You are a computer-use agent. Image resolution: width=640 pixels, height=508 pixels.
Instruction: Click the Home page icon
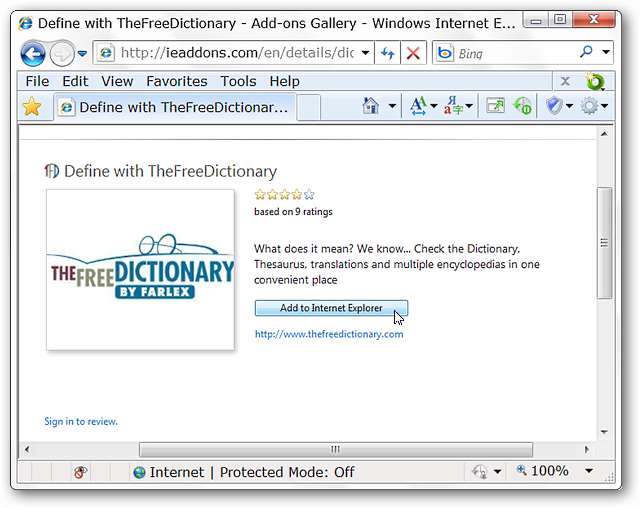click(371, 106)
